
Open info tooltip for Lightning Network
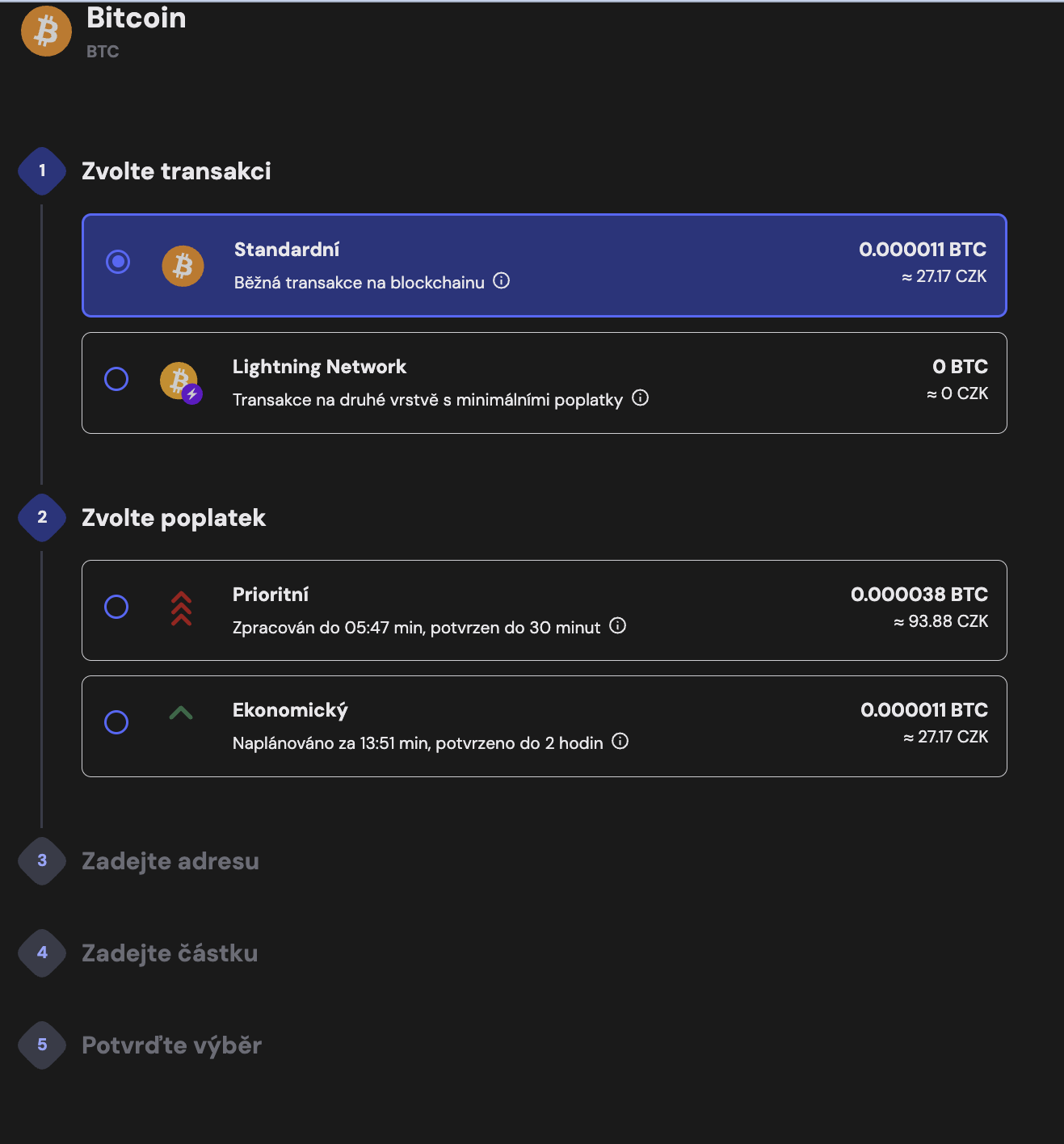pyautogui.click(x=641, y=397)
